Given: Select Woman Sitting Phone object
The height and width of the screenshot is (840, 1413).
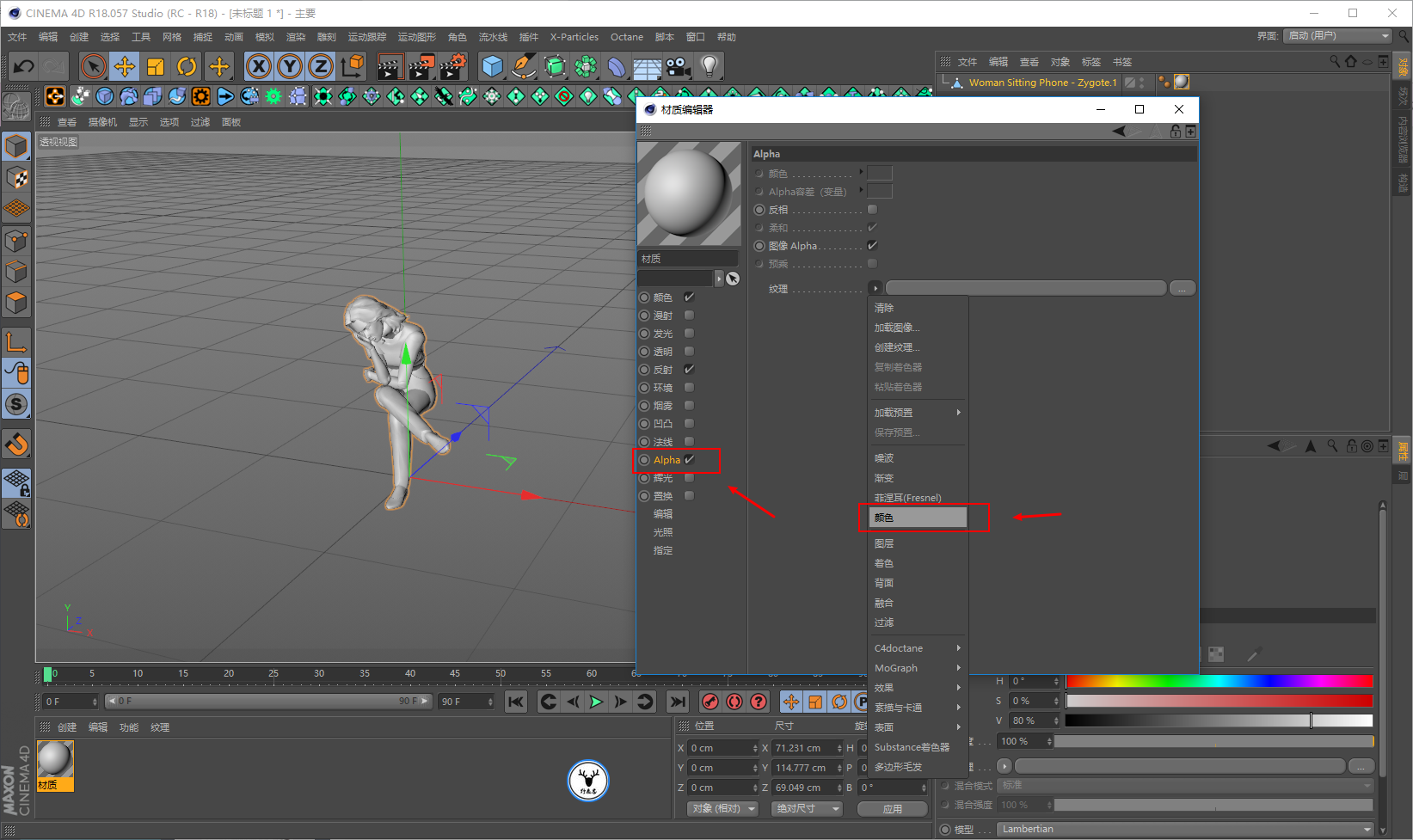Looking at the screenshot, I should click(x=1042, y=83).
